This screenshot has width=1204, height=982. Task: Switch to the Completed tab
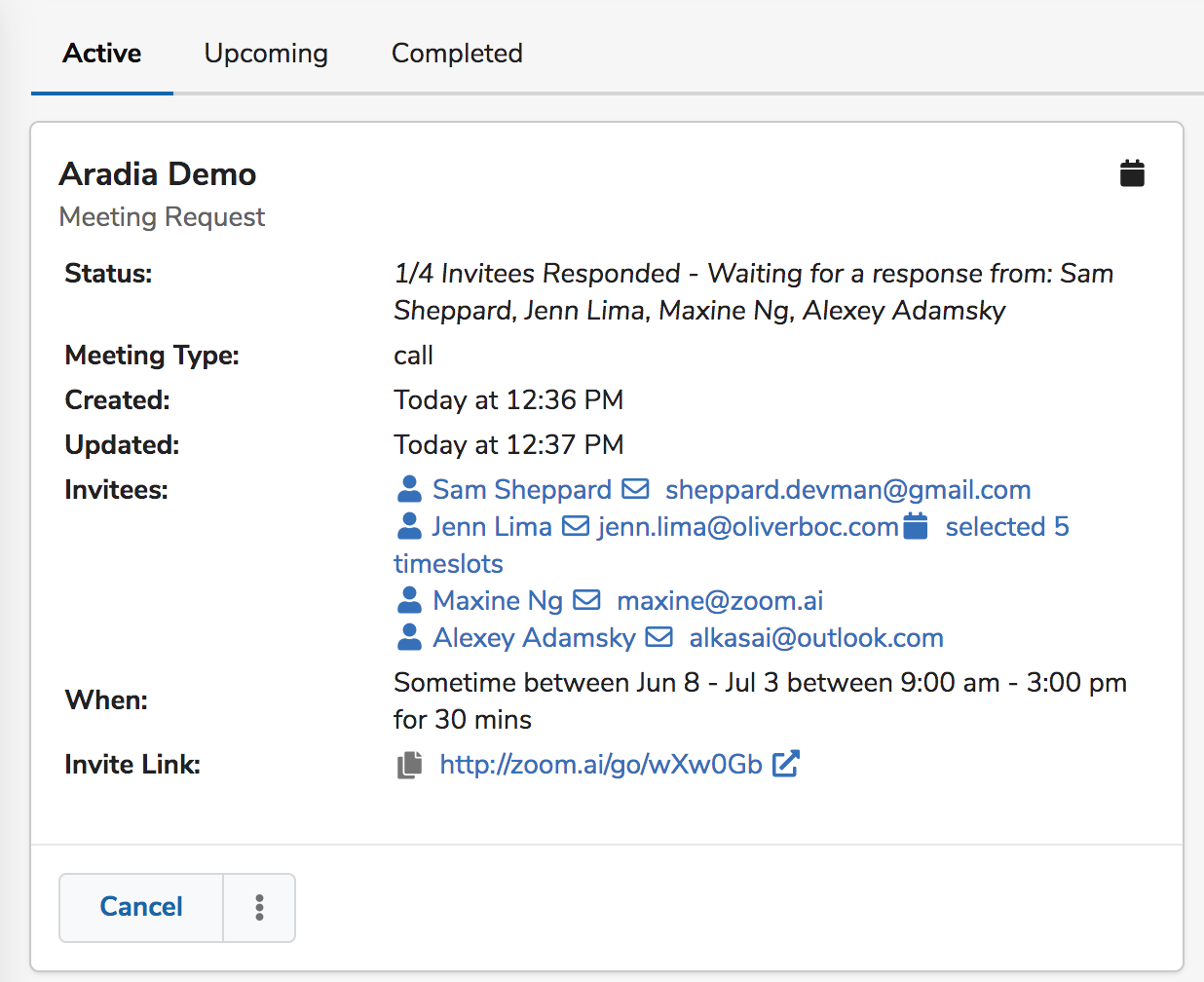pyautogui.click(x=456, y=54)
